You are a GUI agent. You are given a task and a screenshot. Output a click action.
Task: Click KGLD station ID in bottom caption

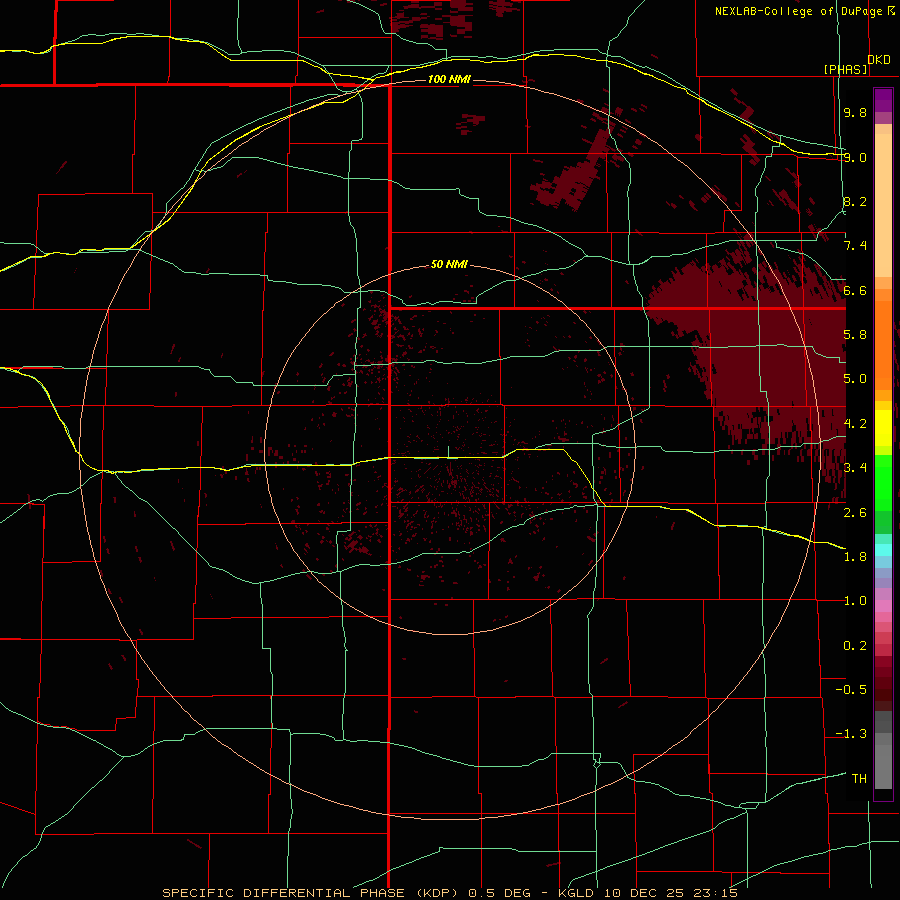[x=574, y=893]
